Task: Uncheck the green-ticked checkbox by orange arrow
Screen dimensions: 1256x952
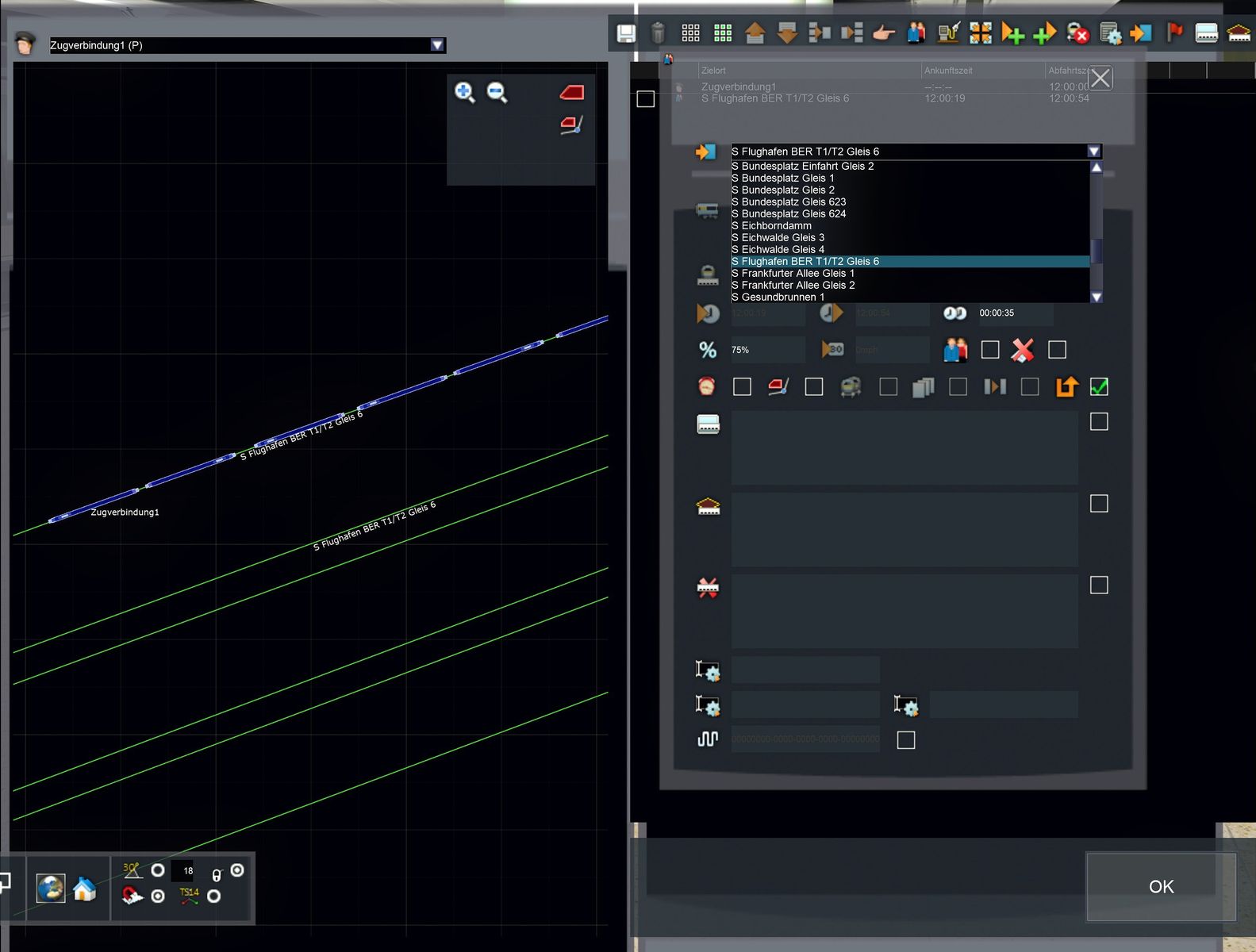Action: point(1099,386)
